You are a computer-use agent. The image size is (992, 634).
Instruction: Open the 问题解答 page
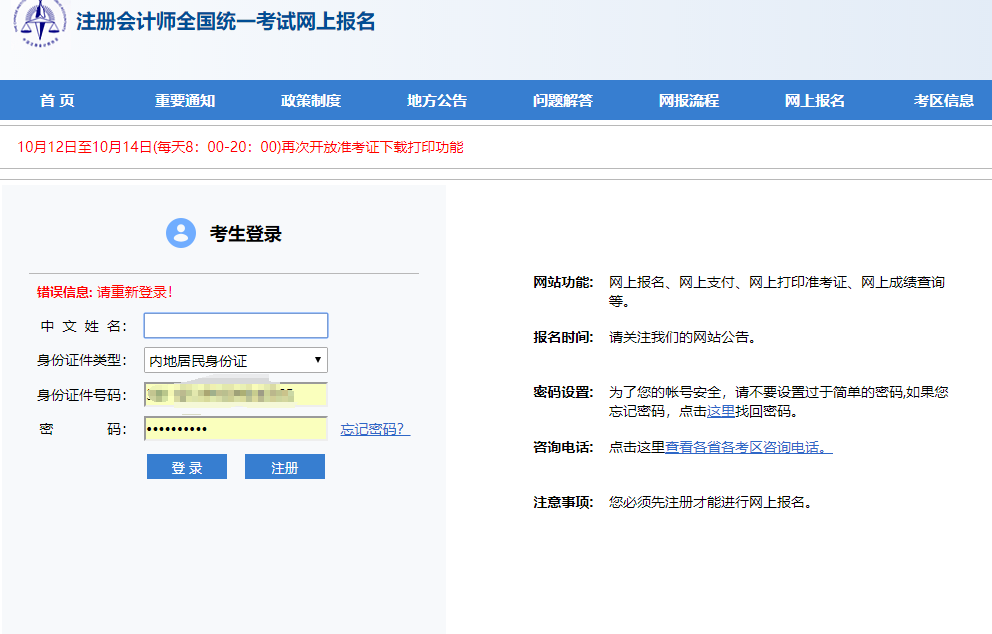click(563, 100)
